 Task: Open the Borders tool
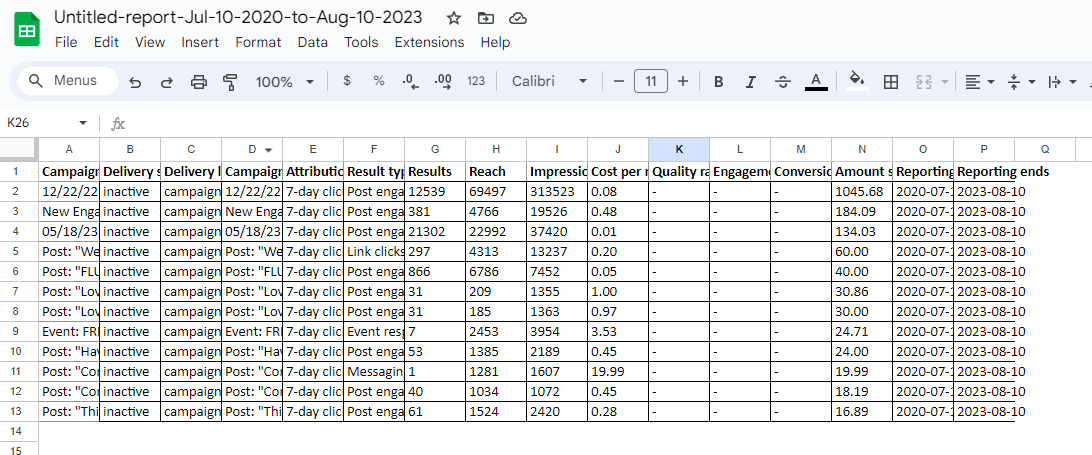click(891, 81)
